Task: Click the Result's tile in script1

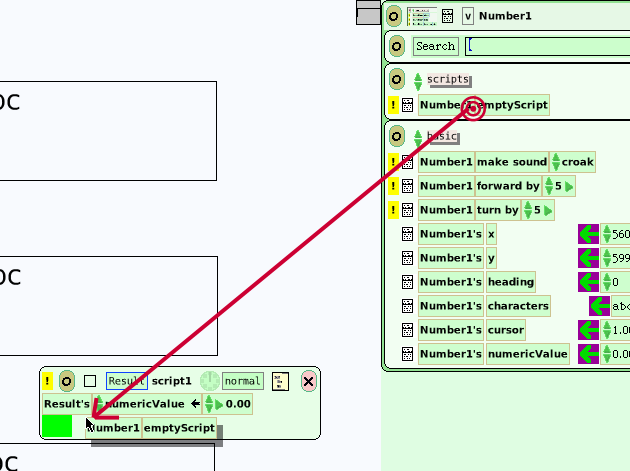Action: click(x=67, y=404)
